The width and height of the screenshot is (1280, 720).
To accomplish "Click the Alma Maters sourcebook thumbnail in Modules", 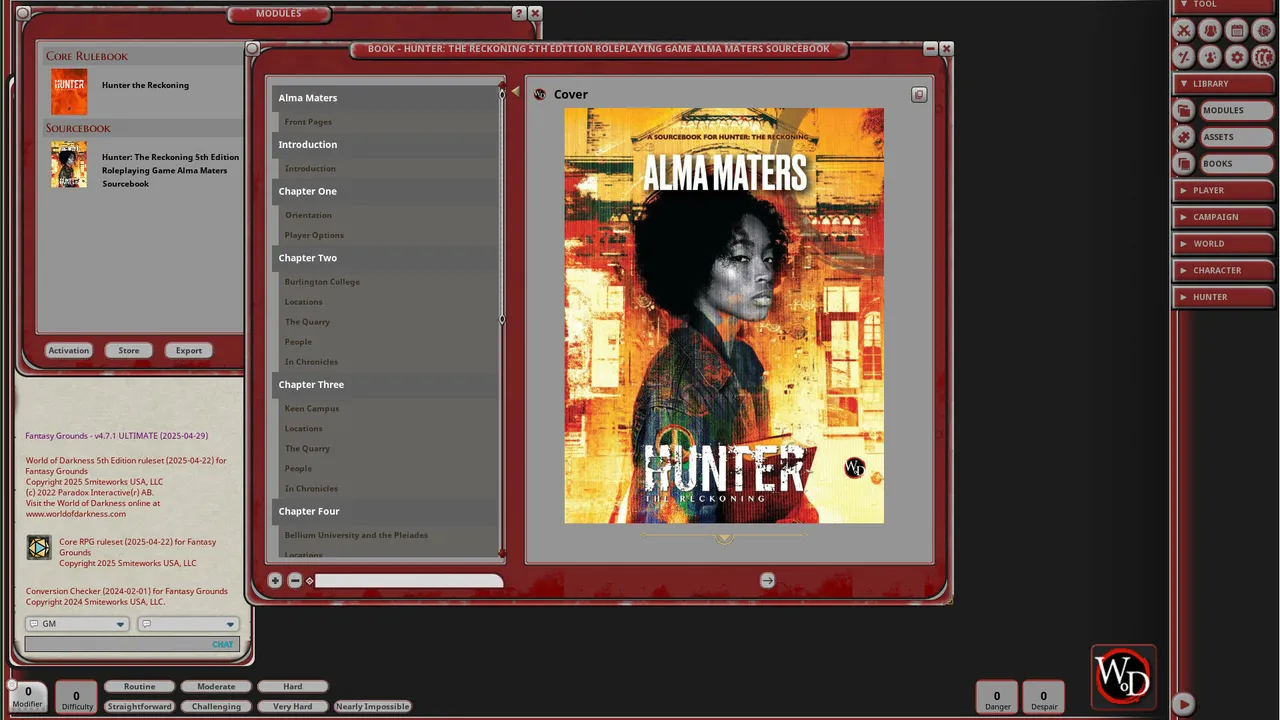I will [x=69, y=164].
